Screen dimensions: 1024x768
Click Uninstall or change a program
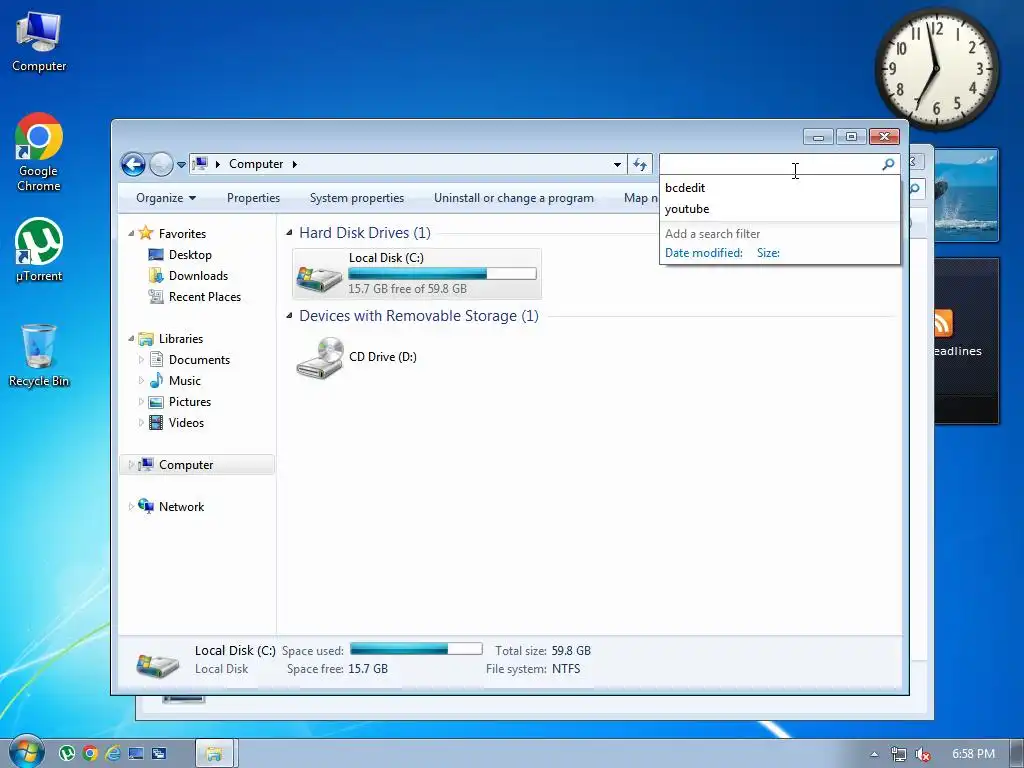(x=514, y=198)
